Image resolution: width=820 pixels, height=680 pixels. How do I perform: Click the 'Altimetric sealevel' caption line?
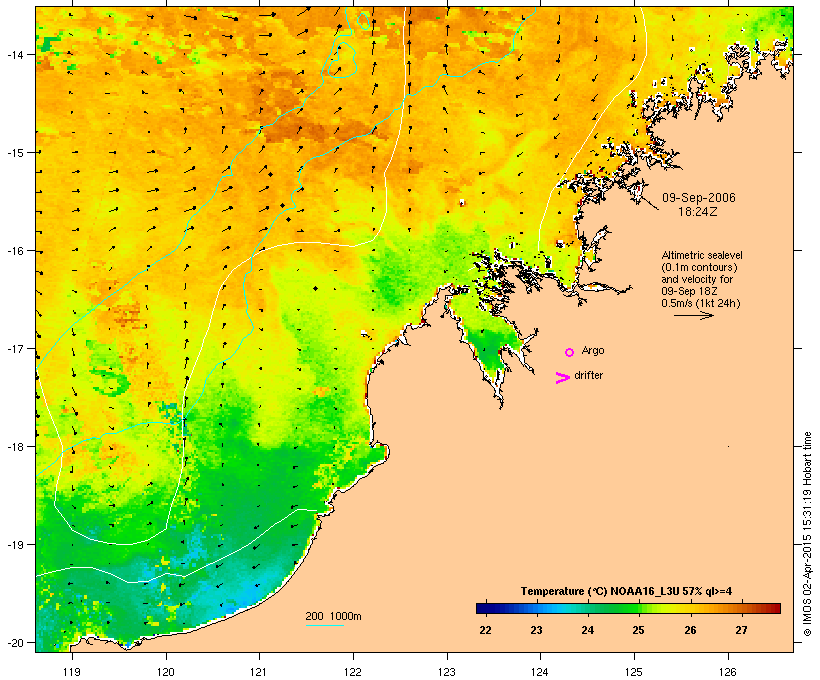pos(702,255)
